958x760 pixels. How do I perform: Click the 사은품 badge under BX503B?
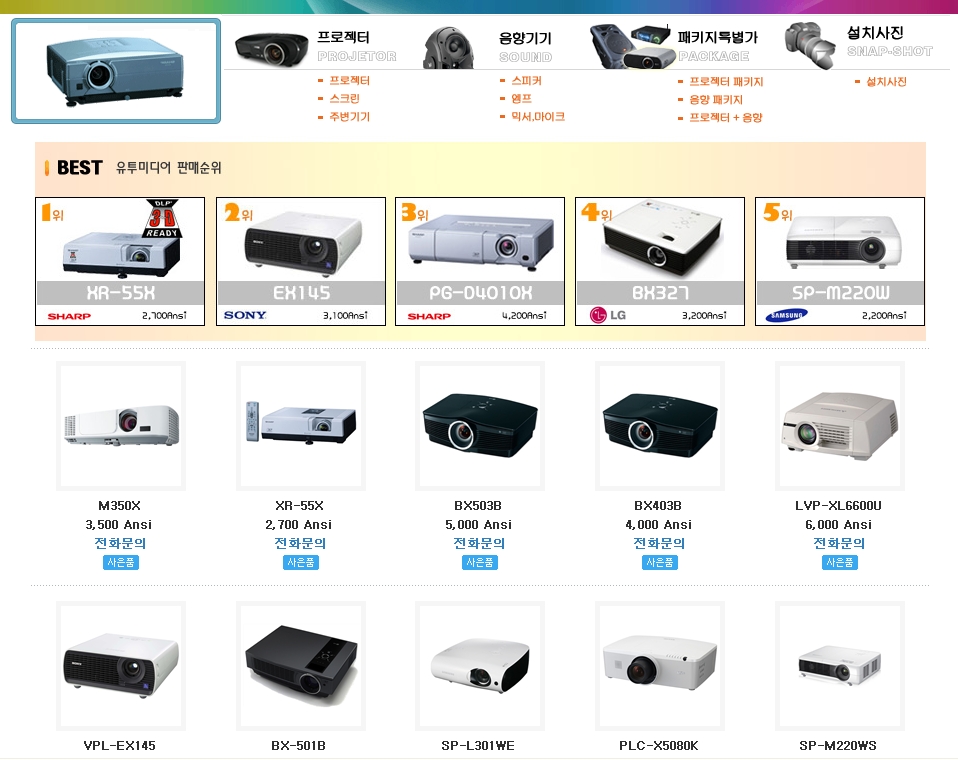pyautogui.click(x=480, y=563)
